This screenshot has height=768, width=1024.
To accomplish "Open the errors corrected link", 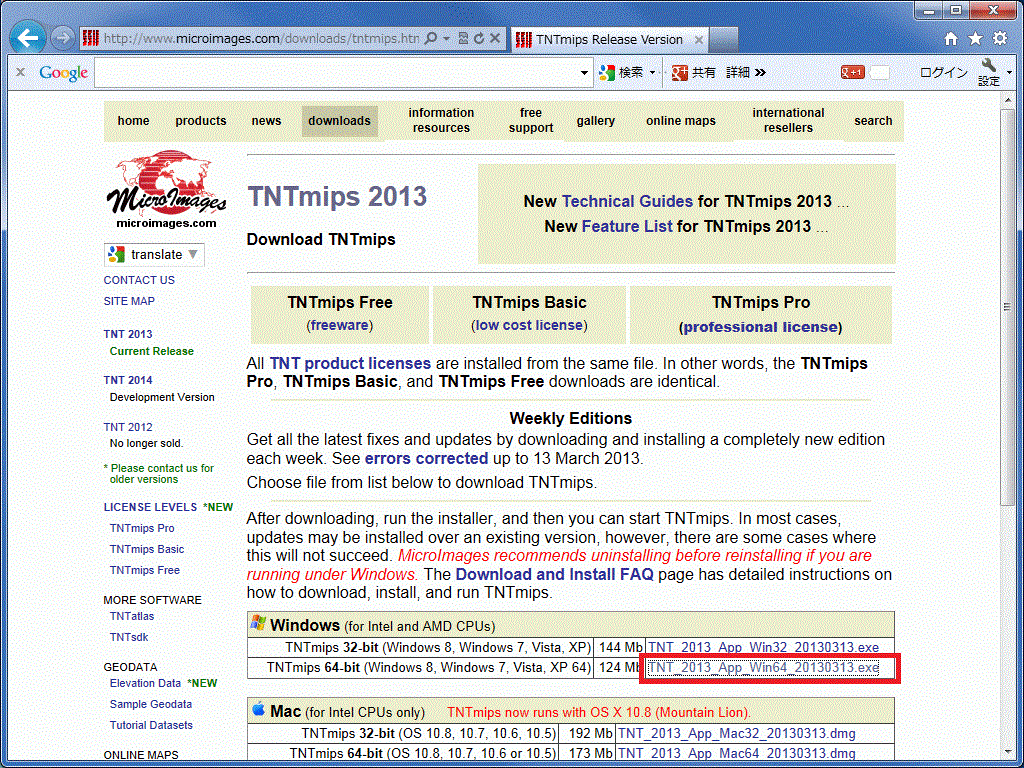I will (x=426, y=459).
